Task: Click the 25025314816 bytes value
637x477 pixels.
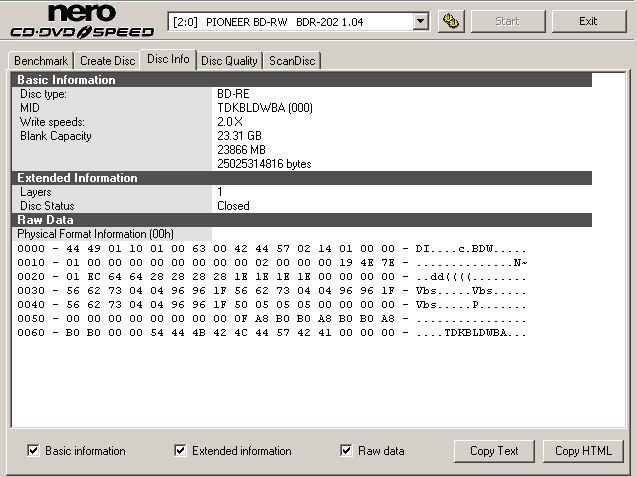Action: click(x=264, y=164)
